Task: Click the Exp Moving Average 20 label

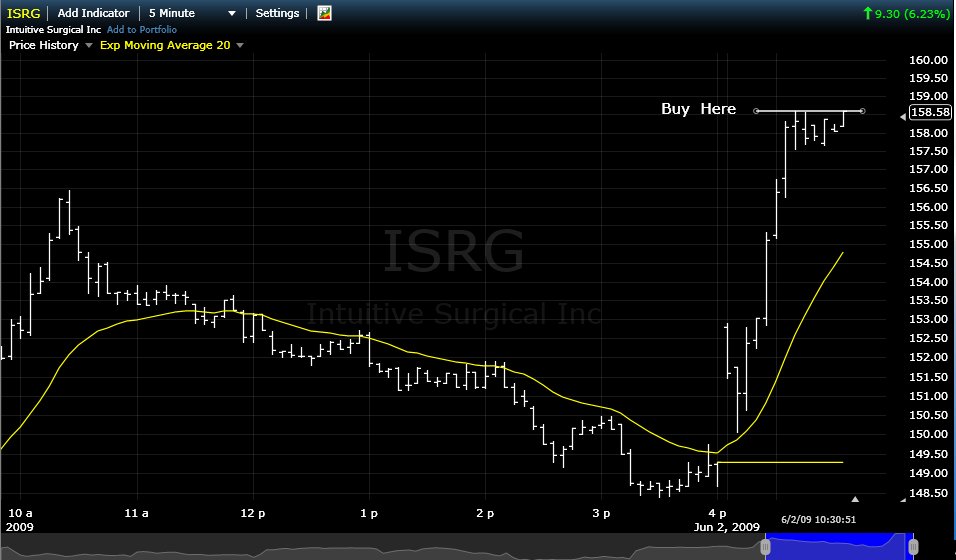Action: click(x=165, y=45)
